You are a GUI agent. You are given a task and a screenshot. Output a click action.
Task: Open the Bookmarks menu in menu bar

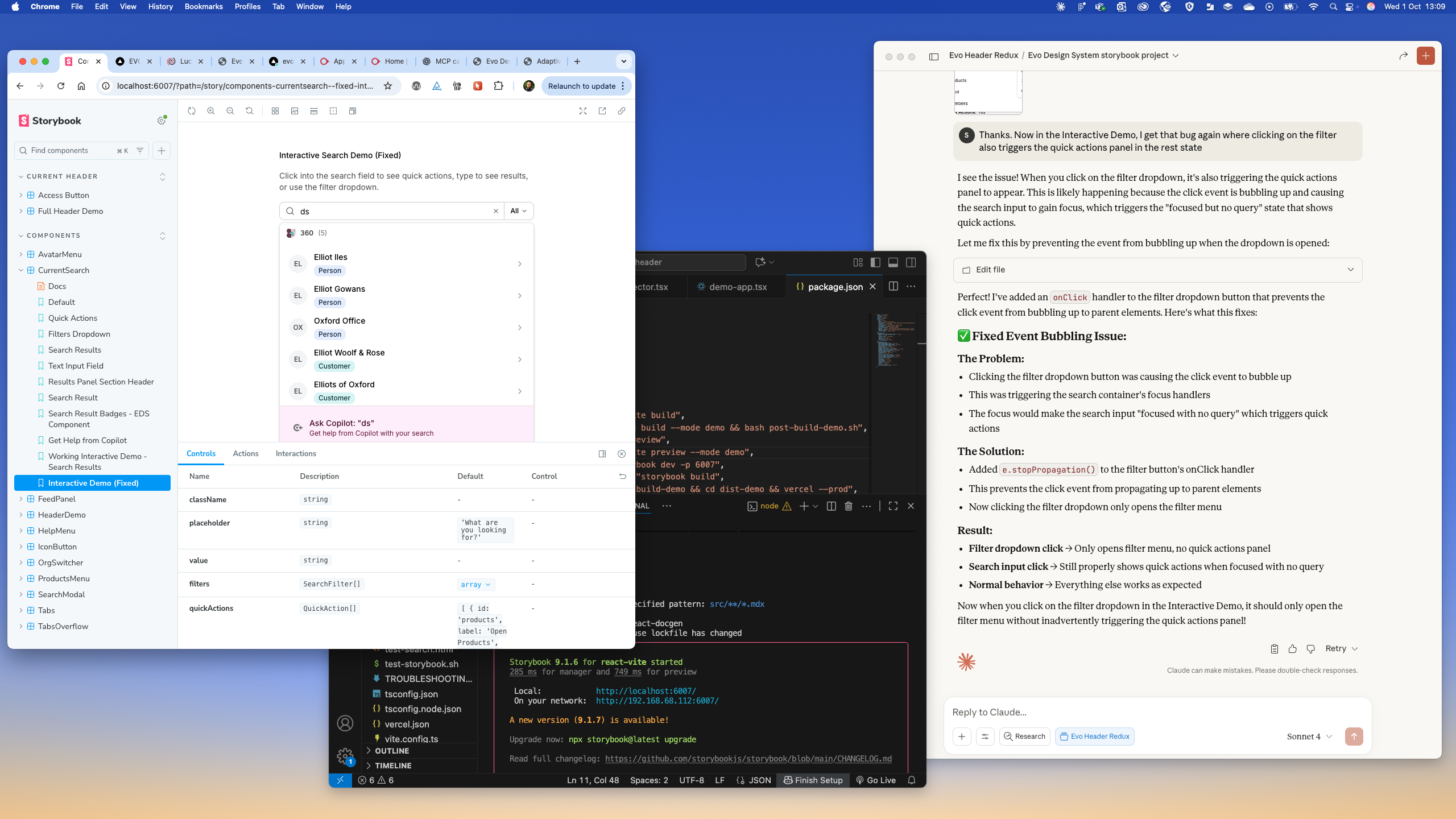(x=203, y=7)
